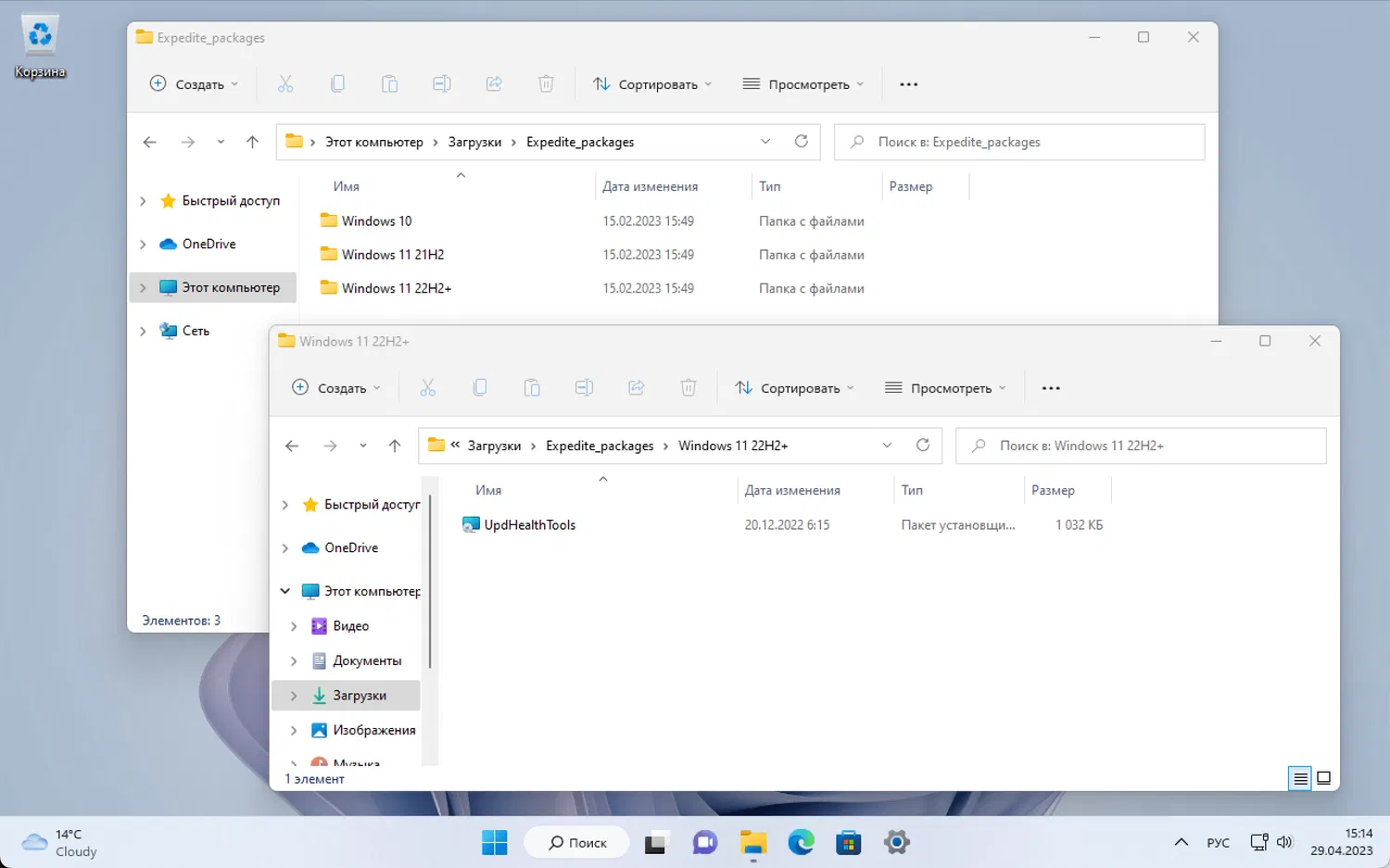Sort by Размер column in Windows 11 22H2+ window
The height and width of the screenshot is (868, 1390).
pos(1053,490)
